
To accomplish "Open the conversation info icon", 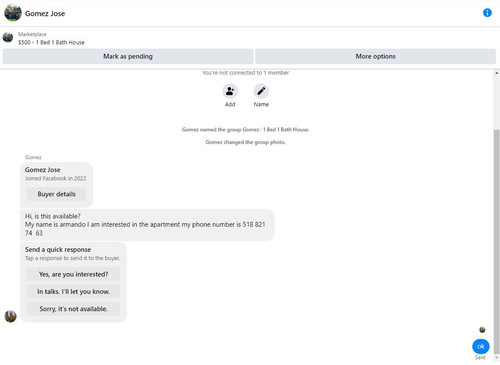I will point(487,13).
